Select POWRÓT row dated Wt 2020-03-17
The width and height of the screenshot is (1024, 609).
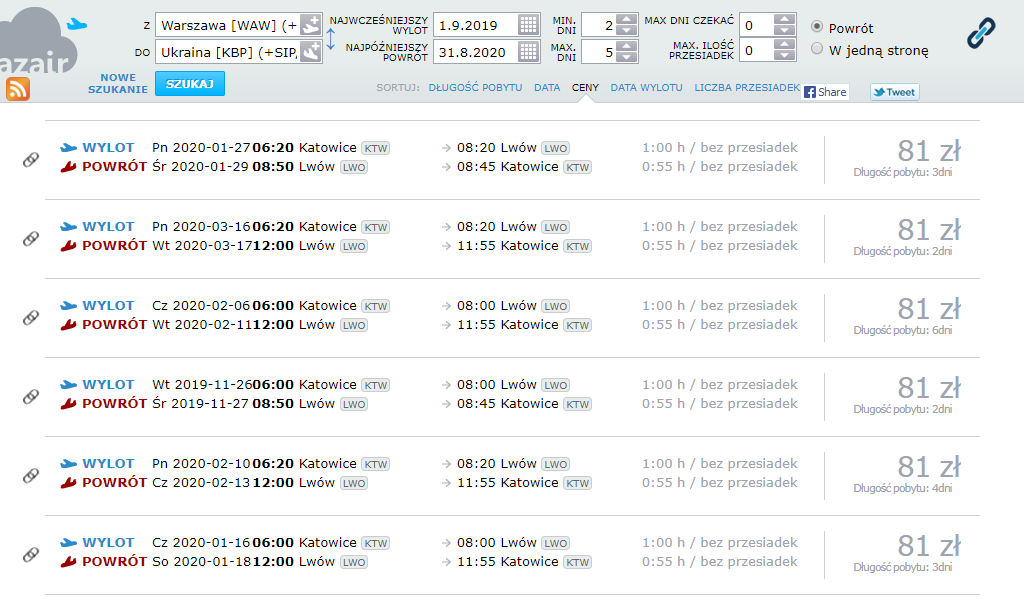(428, 245)
